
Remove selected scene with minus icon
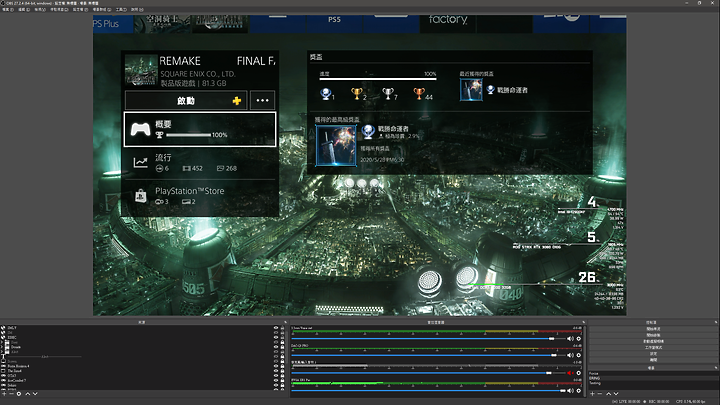click(600, 394)
